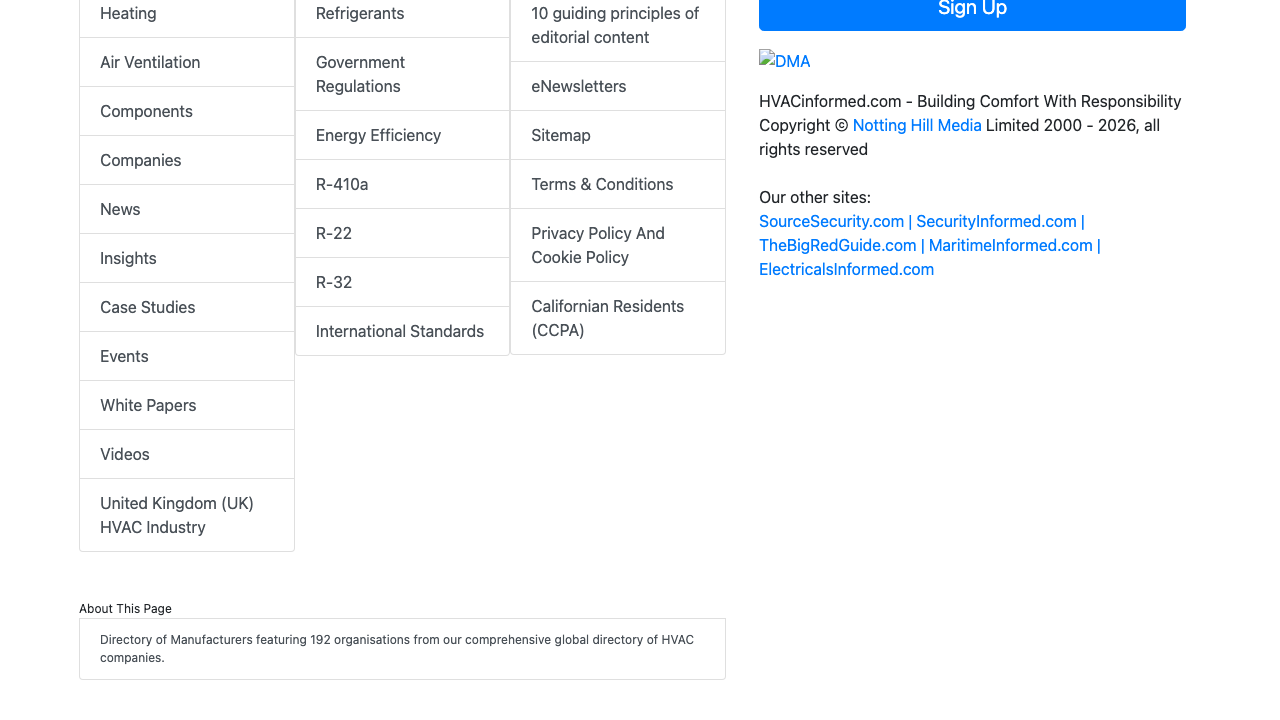Viewport: 1280px width, 720px height.
Task: Open White Papers
Action: 148,405
